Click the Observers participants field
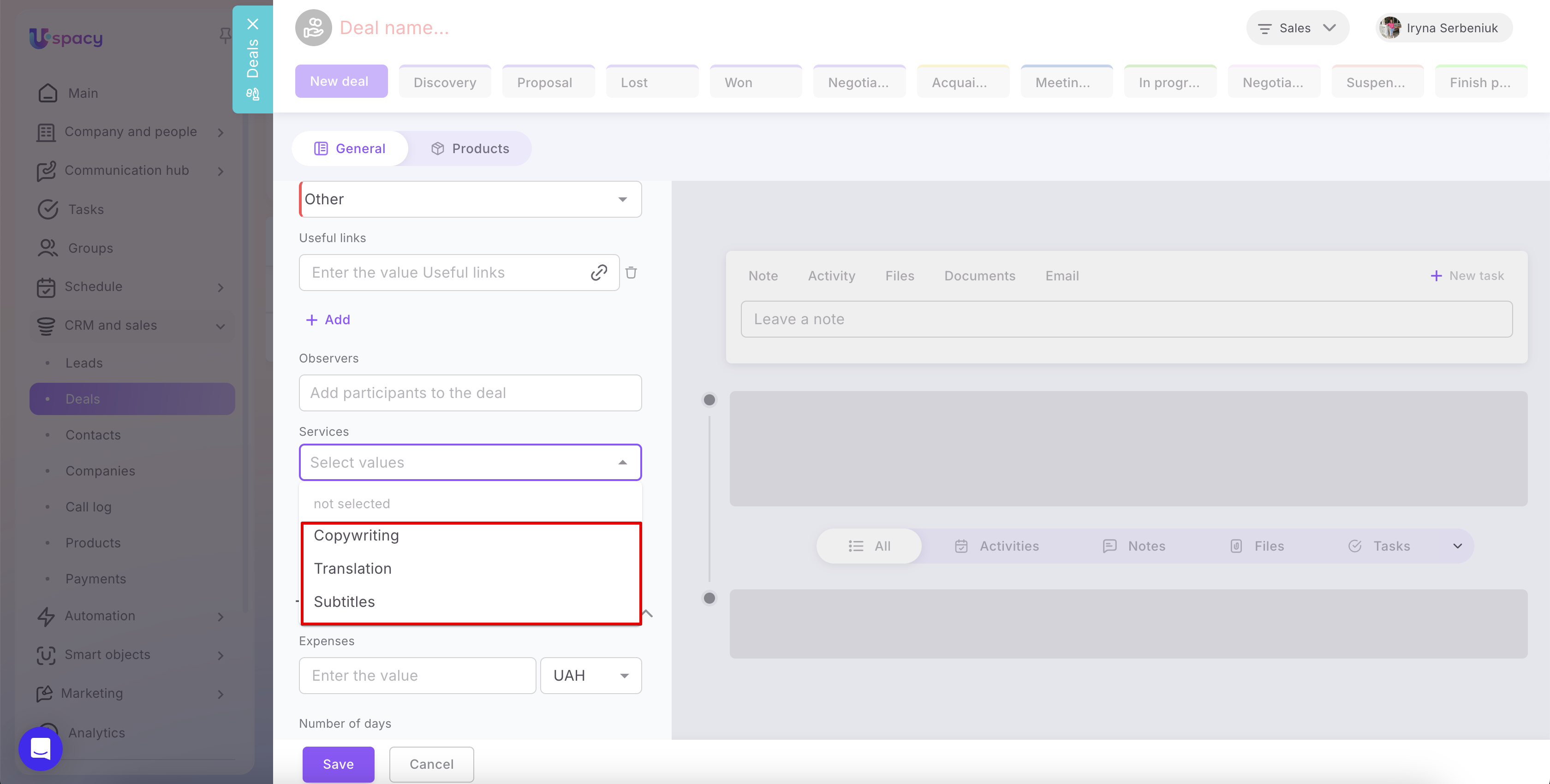 click(x=470, y=393)
